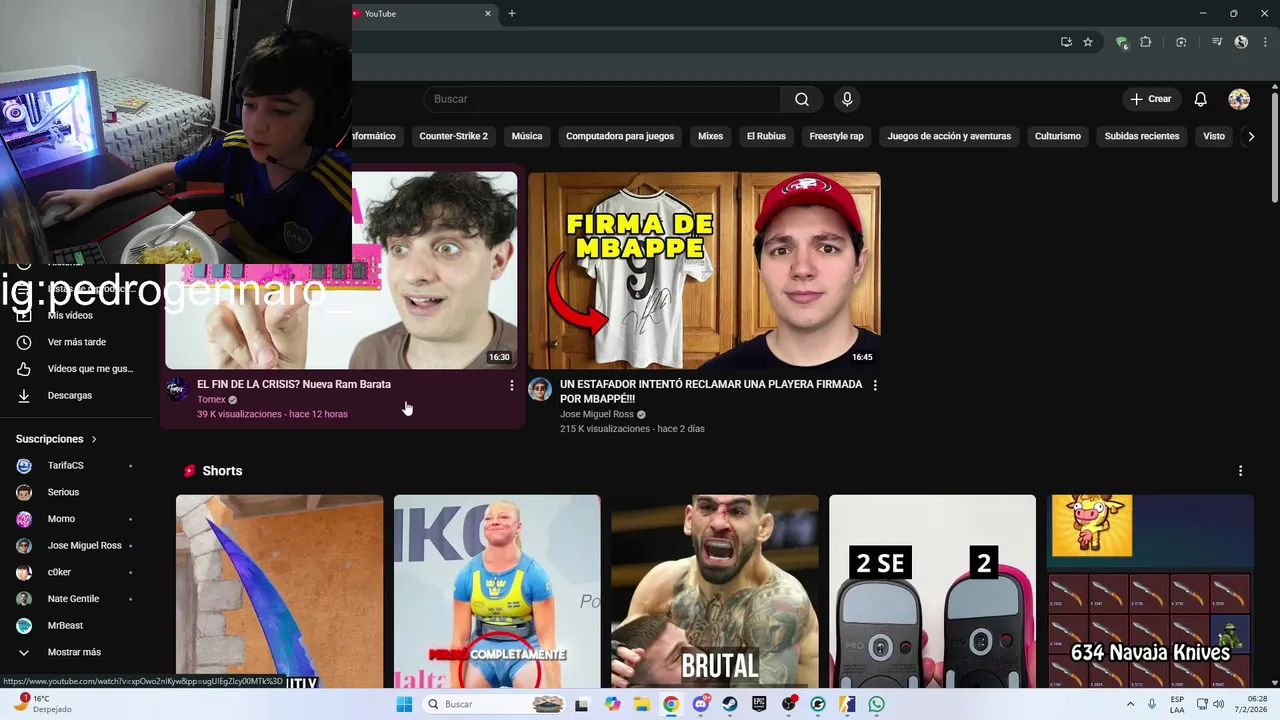Launch Epic Games from the taskbar

point(759,704)
